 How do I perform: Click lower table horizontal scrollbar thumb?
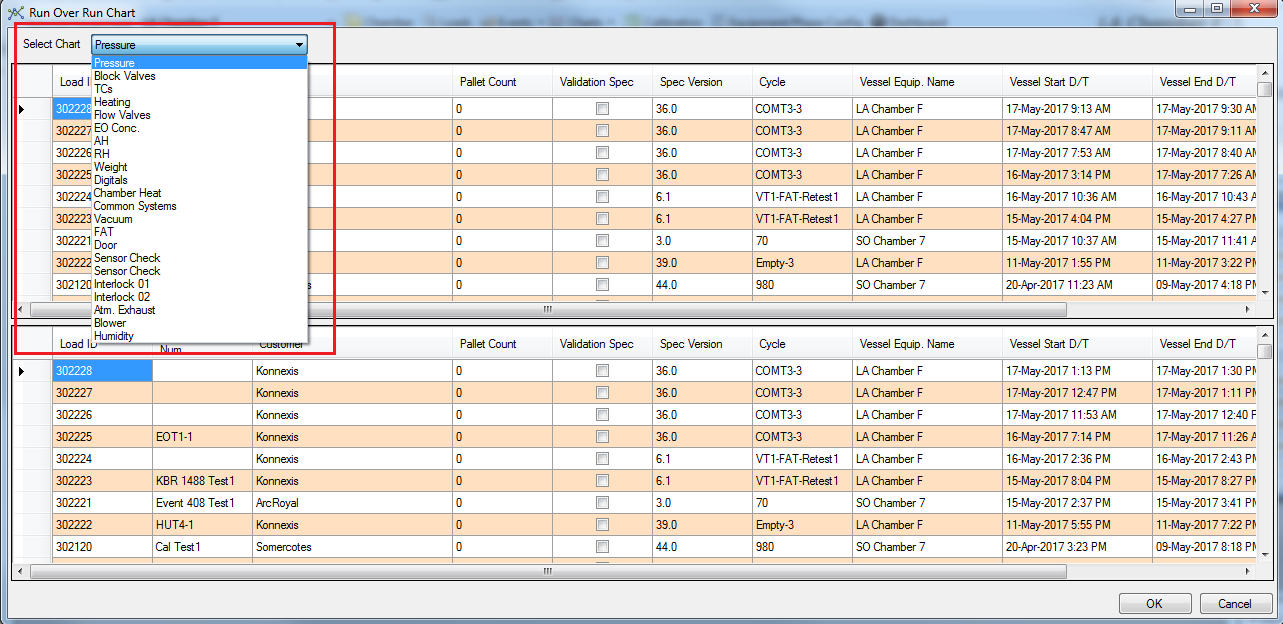pos(547,572)
